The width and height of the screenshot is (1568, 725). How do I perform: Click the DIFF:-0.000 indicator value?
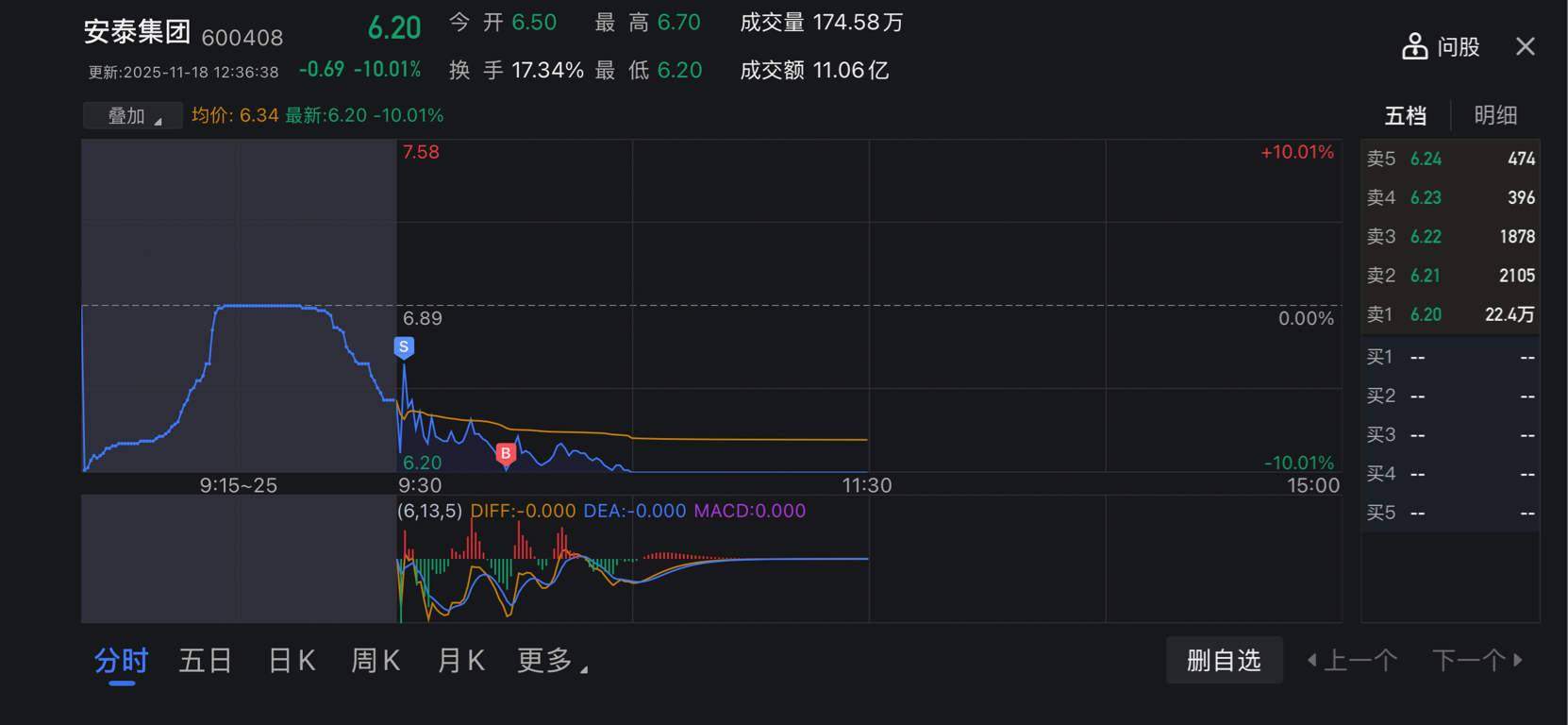pyautogui.click(x=523, y=511)
